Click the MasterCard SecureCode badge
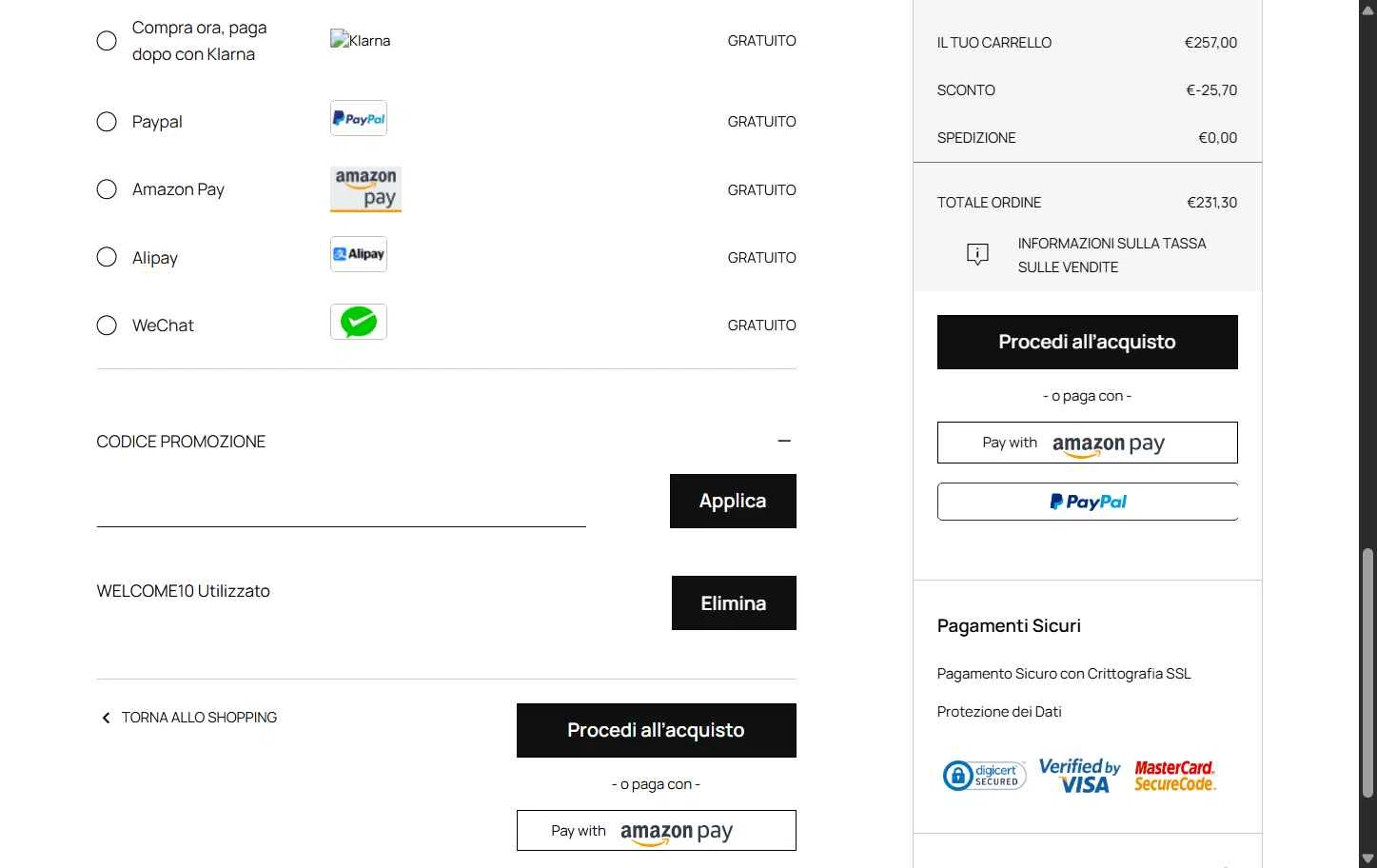This screenshot has width=1377, height=868. [1174, 776]
